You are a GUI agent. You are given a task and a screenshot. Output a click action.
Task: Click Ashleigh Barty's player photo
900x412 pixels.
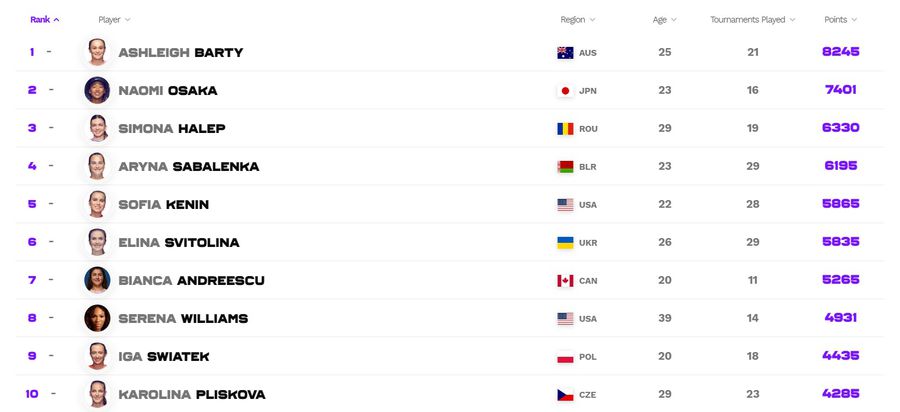click(97, 52)
